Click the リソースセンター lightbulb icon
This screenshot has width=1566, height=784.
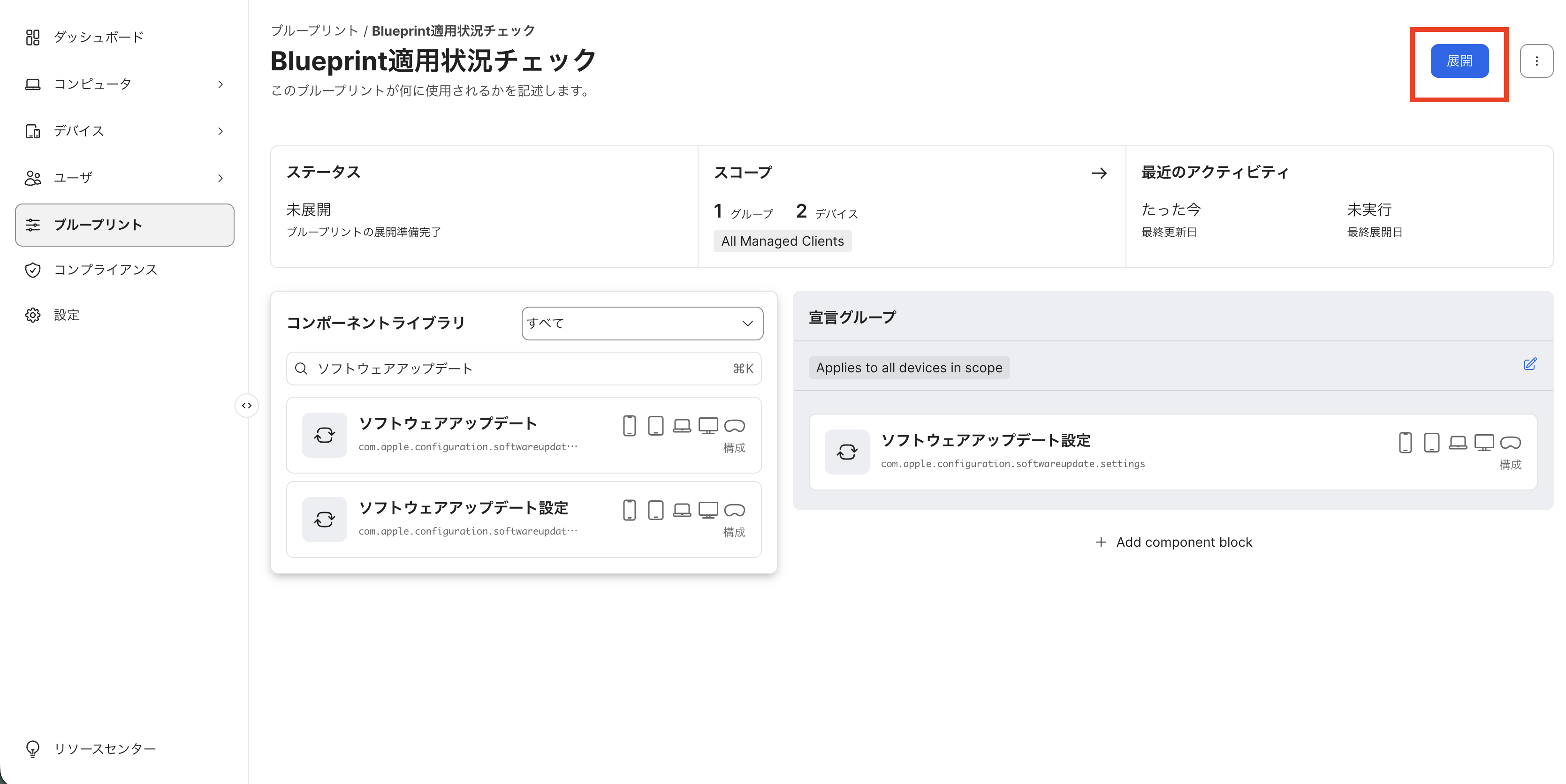pos(33,749)
